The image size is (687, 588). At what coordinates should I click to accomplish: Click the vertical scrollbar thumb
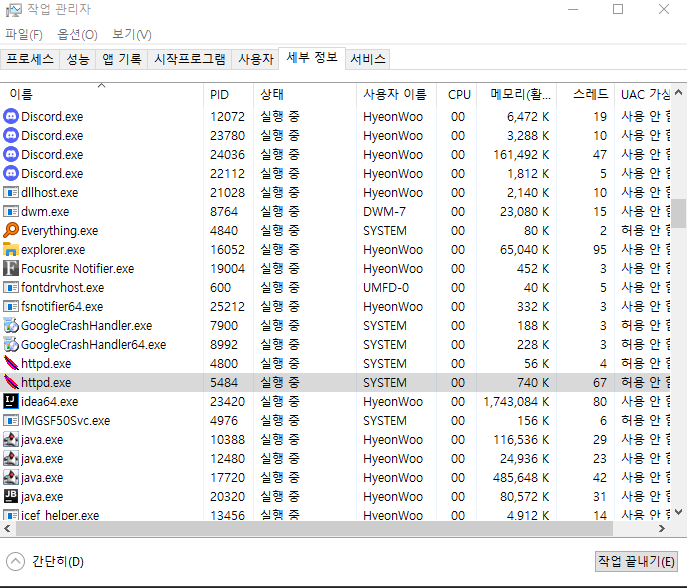click(x=679, y=213)
